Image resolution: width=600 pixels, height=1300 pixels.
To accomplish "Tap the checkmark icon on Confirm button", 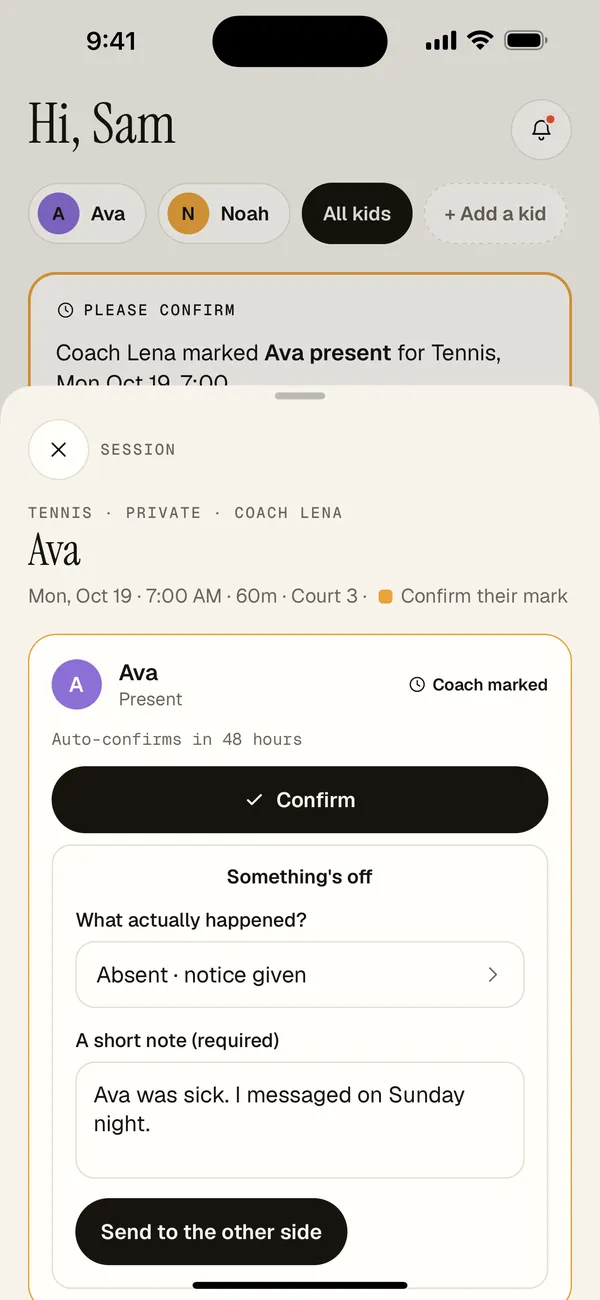I will pos(254,800).
